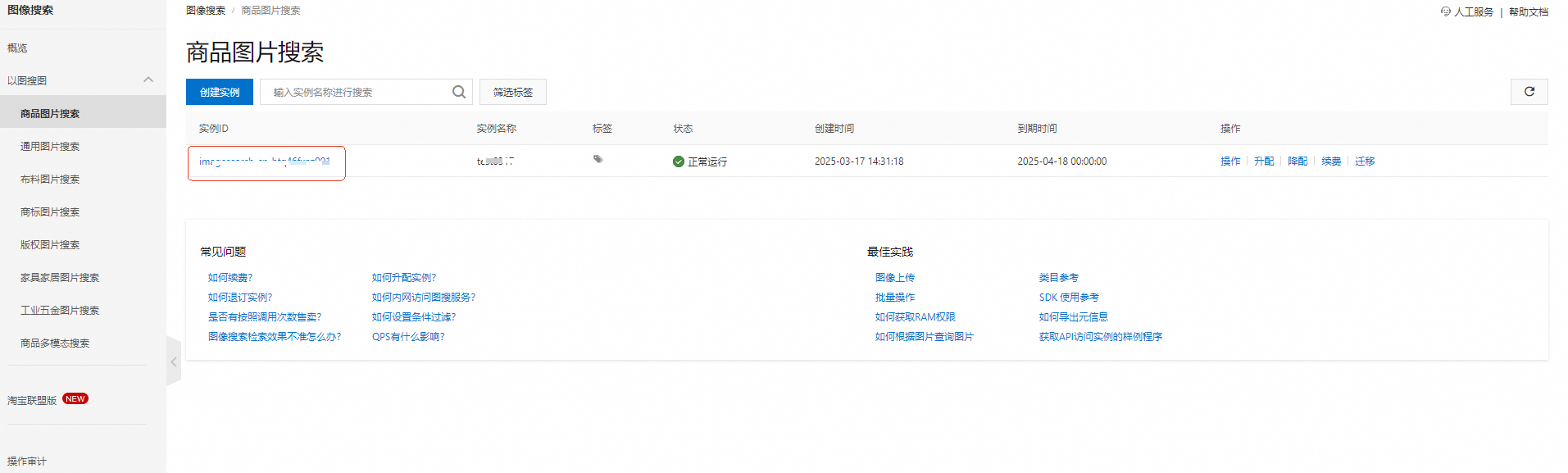
Task: Open best practice 类目参考
Action: [1059, 278]
